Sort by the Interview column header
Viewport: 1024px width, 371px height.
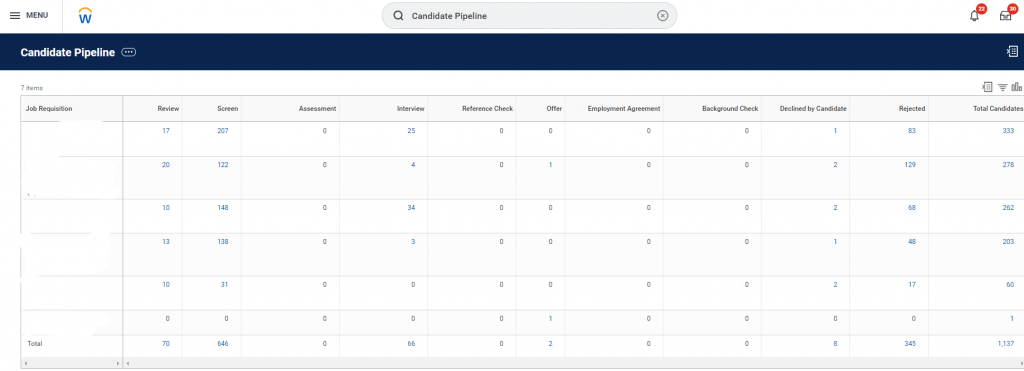coord(411,108)
